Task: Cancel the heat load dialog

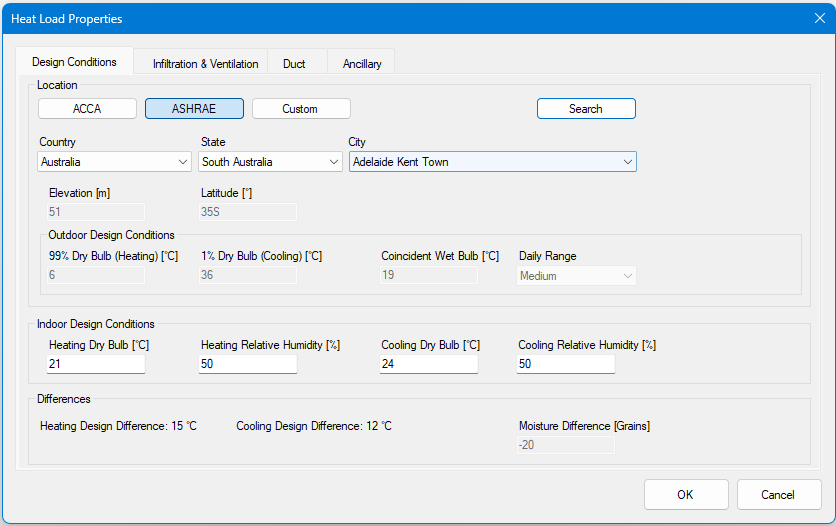Action: click(x=778, y=494)
